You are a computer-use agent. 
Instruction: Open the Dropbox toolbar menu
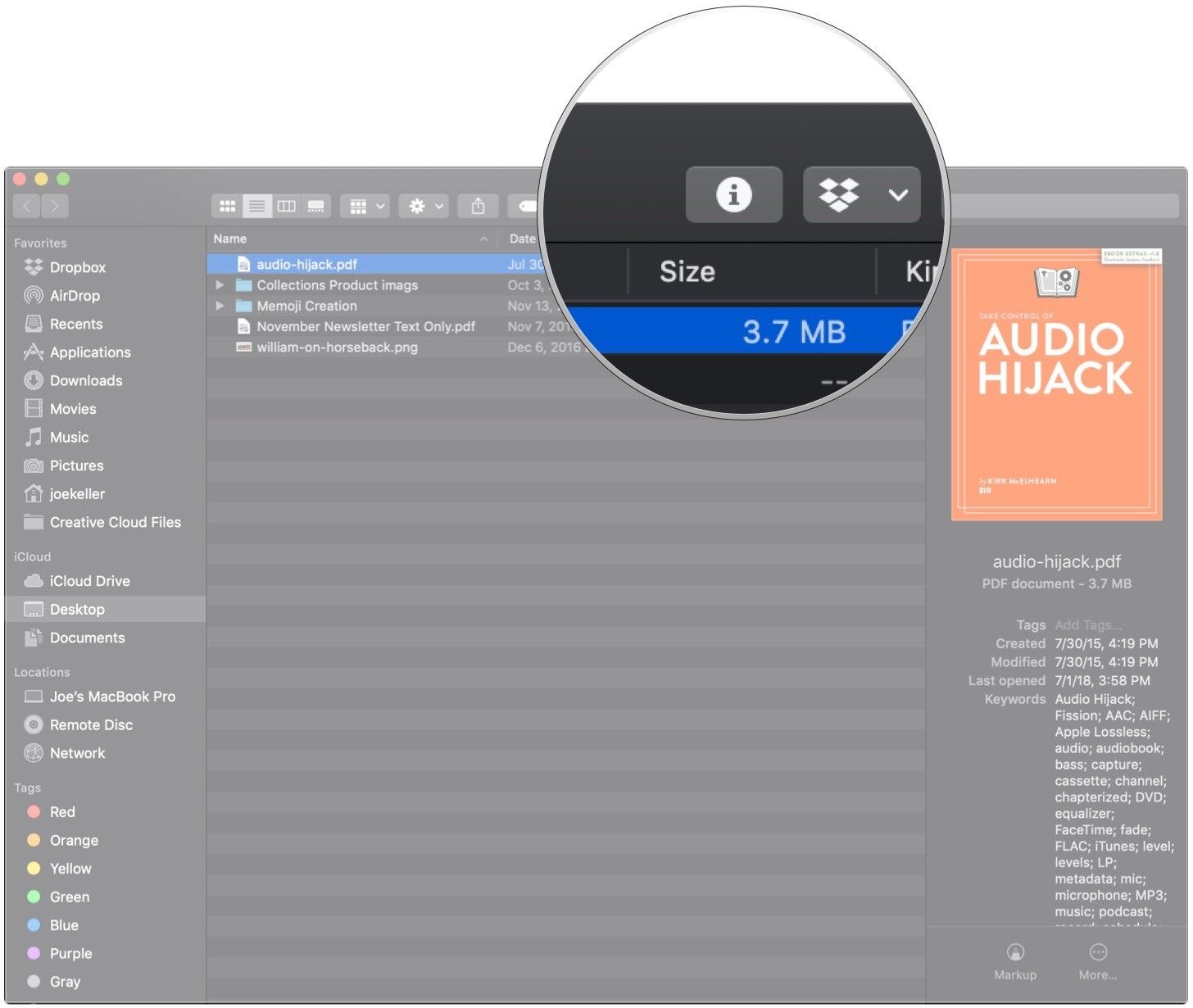(x=861, y=195)
